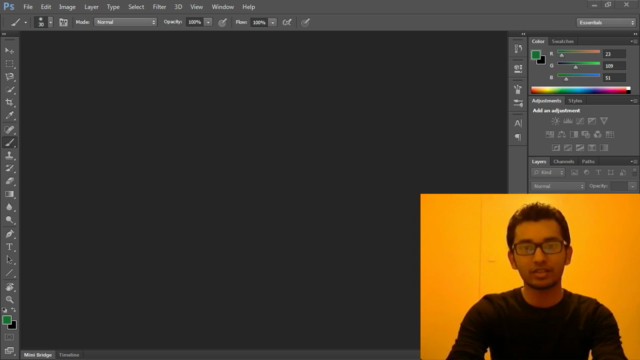
Task: Open the History panel icon
Action: point(518,49)
